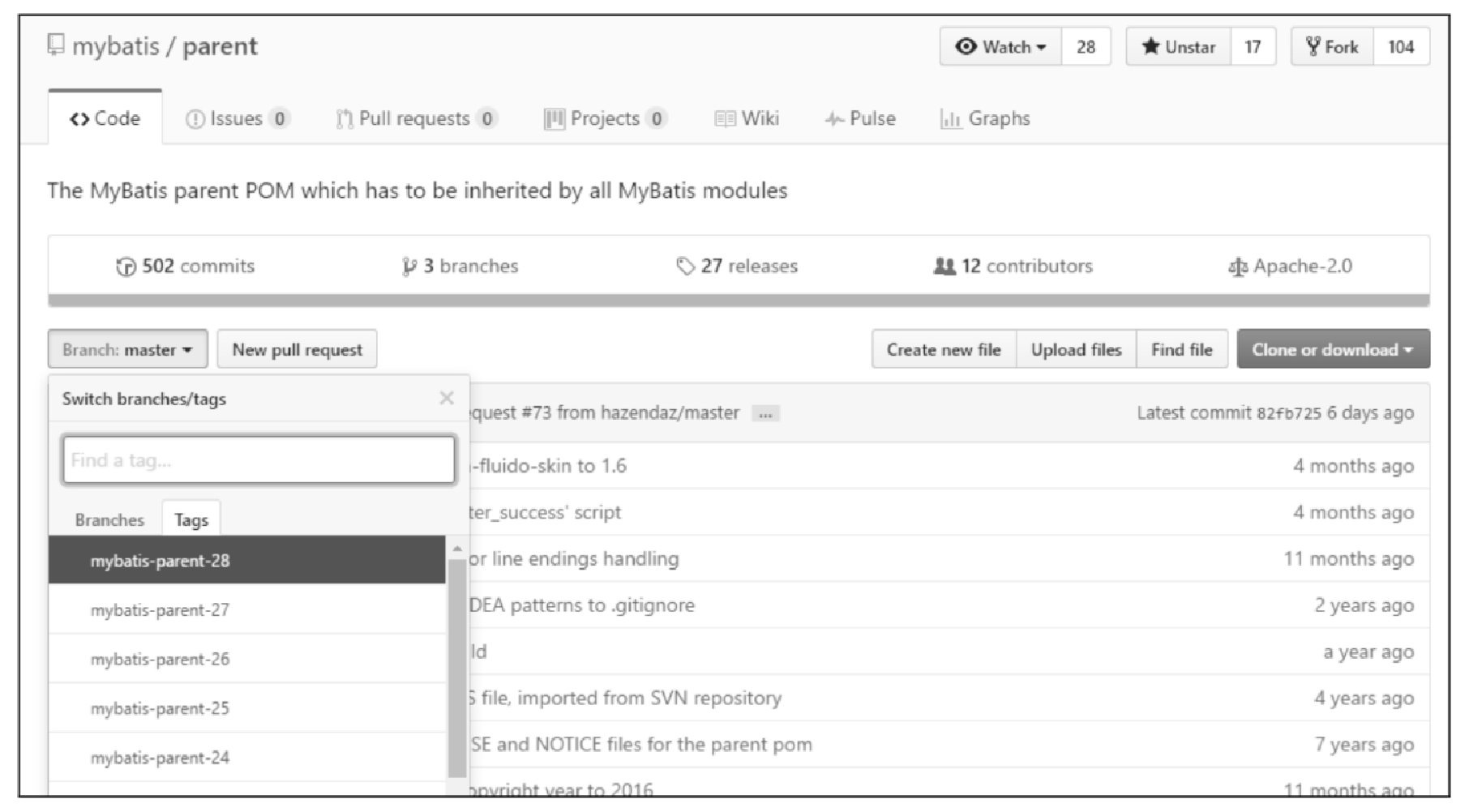Click the New pull request button
The image size is (1469, 812).
click(x=297, y=349)
